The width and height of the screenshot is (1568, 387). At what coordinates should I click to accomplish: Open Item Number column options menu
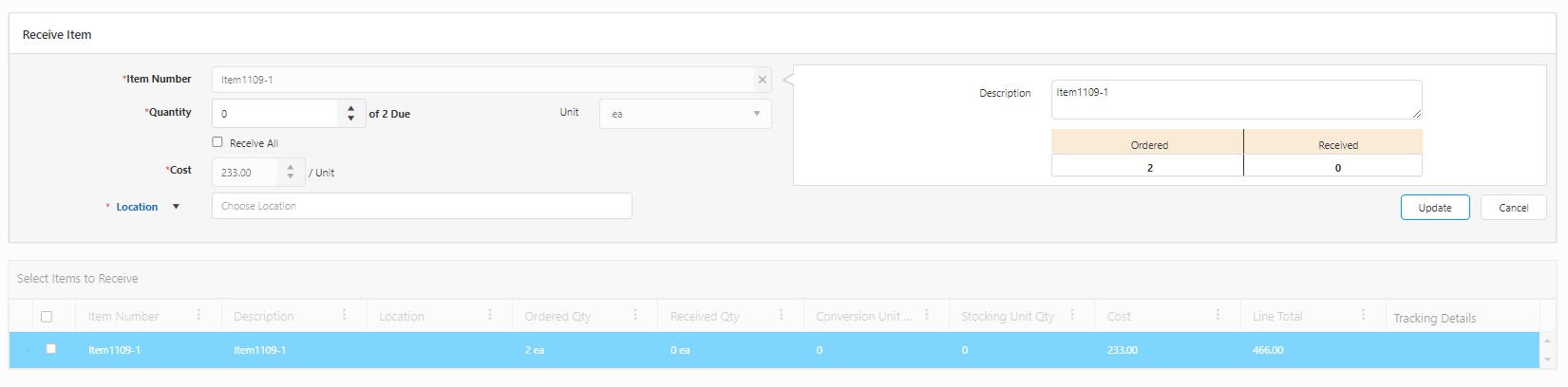point(198,315)
